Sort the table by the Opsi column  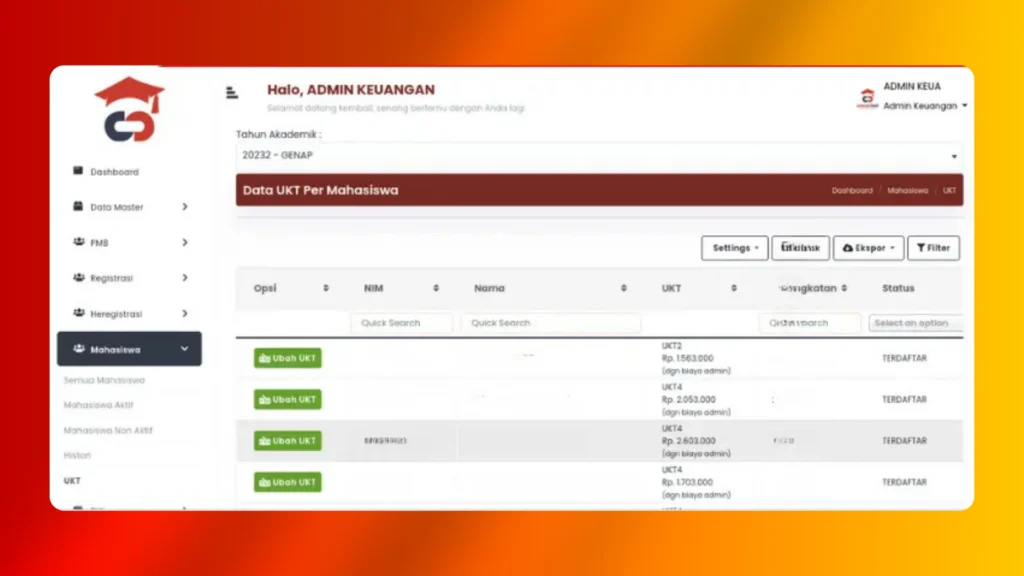pos(326,288)
